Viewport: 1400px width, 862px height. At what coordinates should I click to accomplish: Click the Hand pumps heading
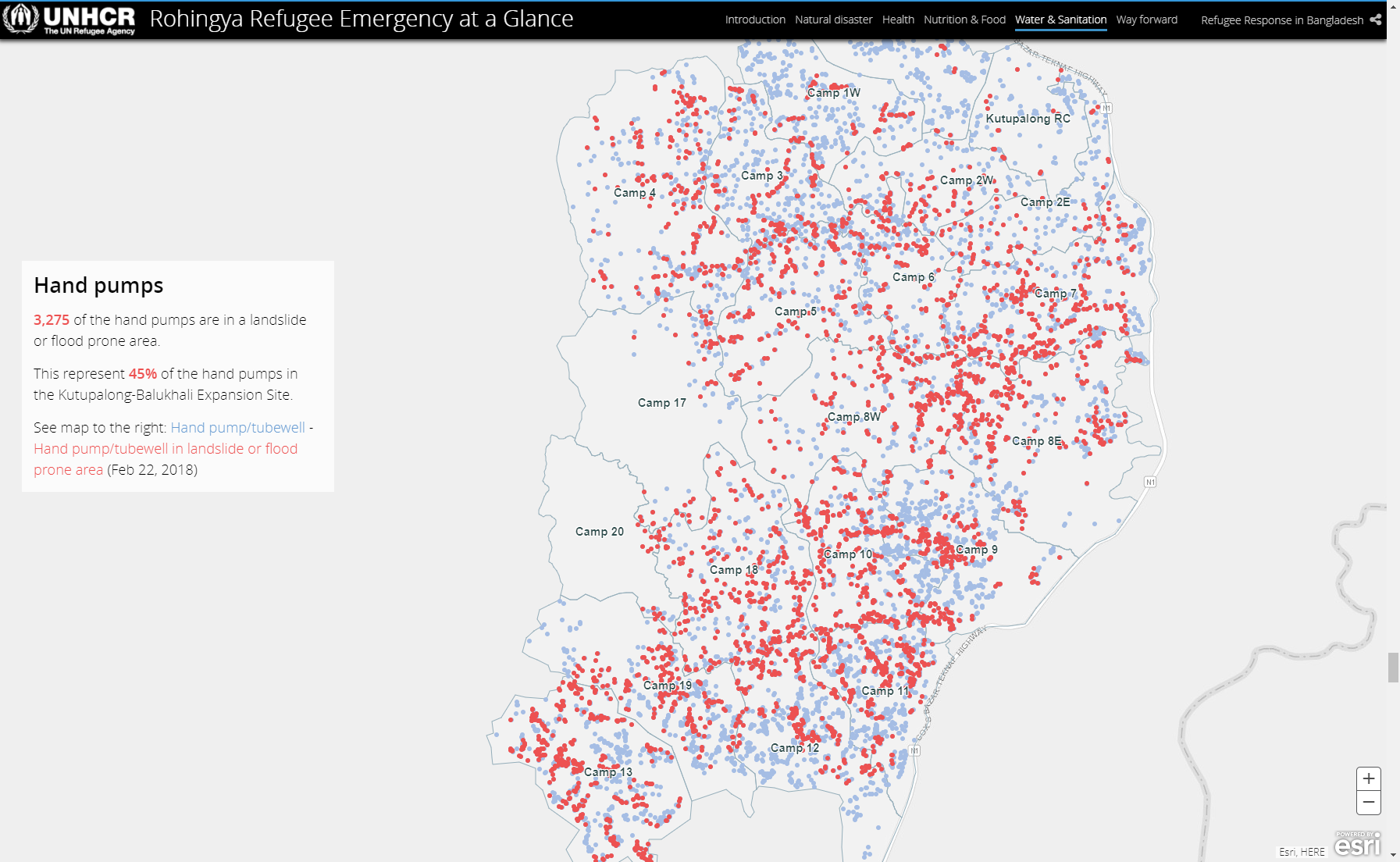pyautogui.click(x=98, y=286)
